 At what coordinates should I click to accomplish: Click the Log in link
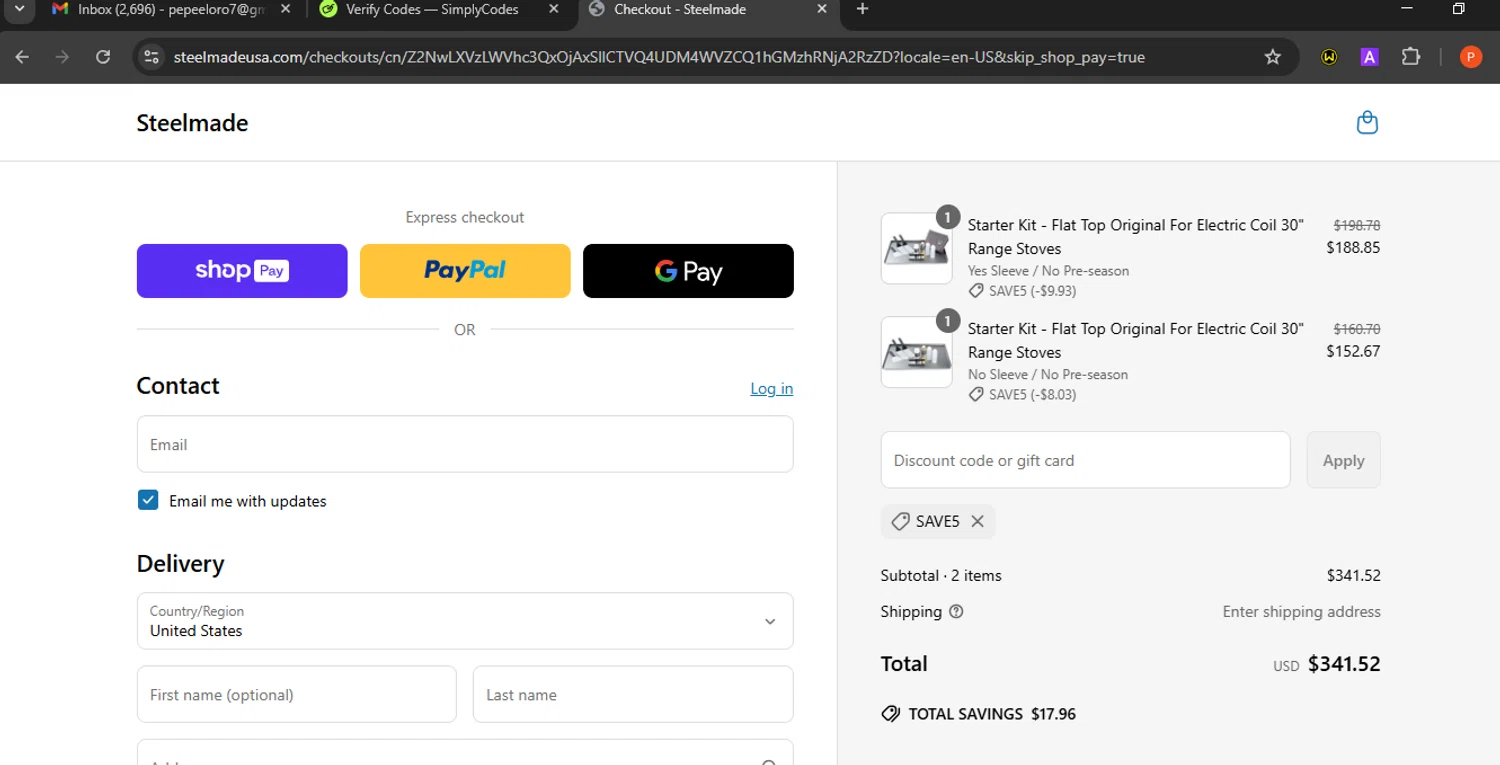click(772, 388)
